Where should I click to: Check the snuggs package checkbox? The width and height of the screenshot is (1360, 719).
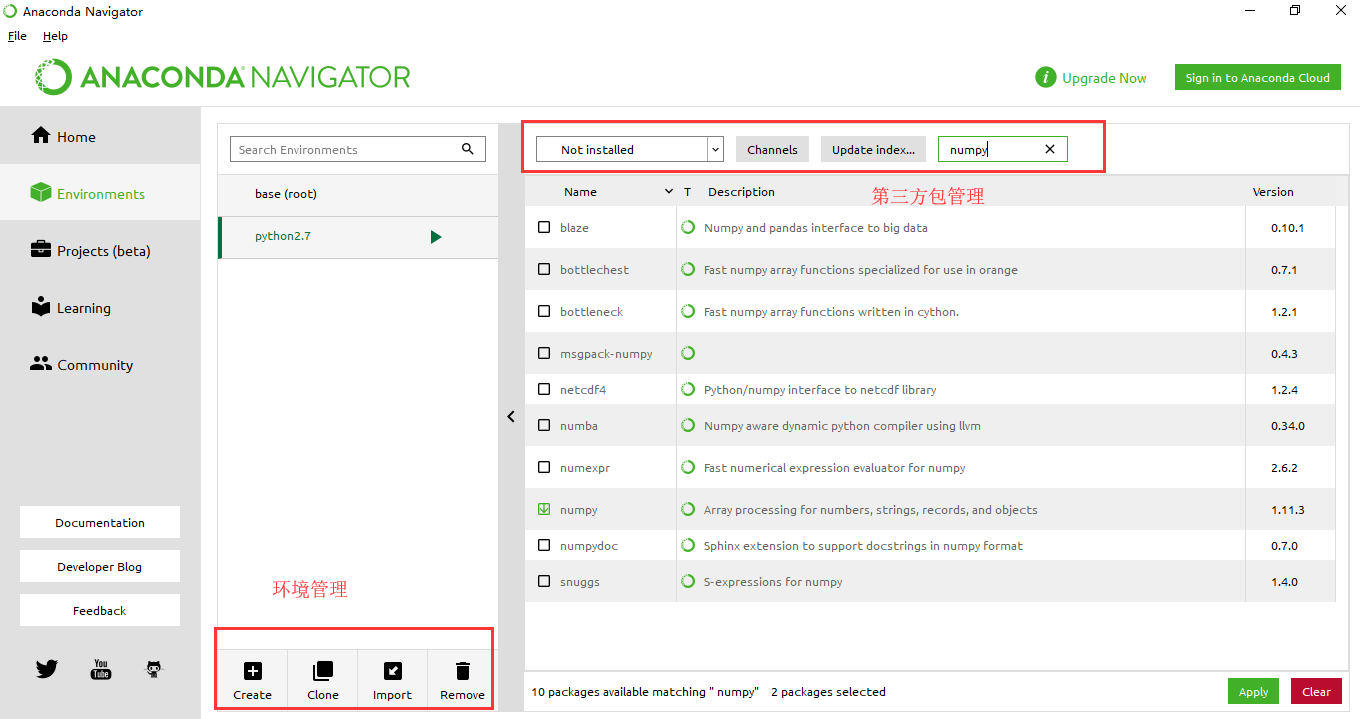pyautogui.click(x=544, y=581)
